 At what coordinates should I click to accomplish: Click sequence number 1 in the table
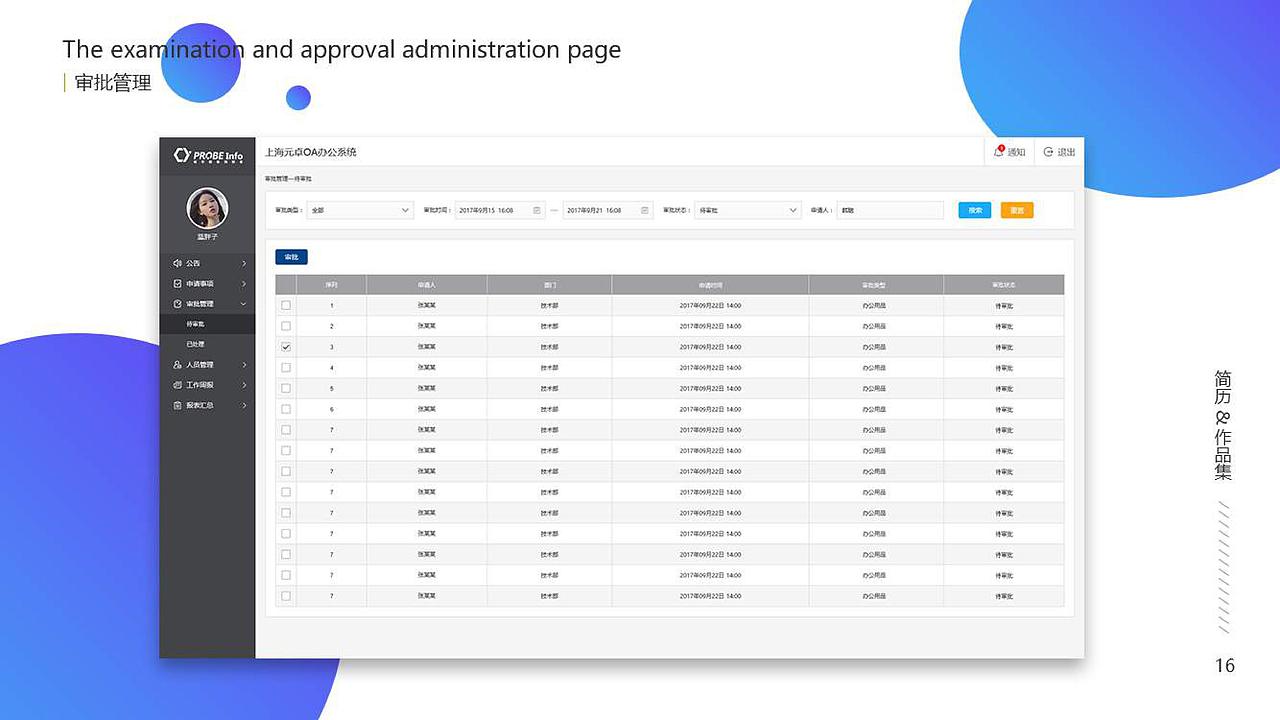332,305
